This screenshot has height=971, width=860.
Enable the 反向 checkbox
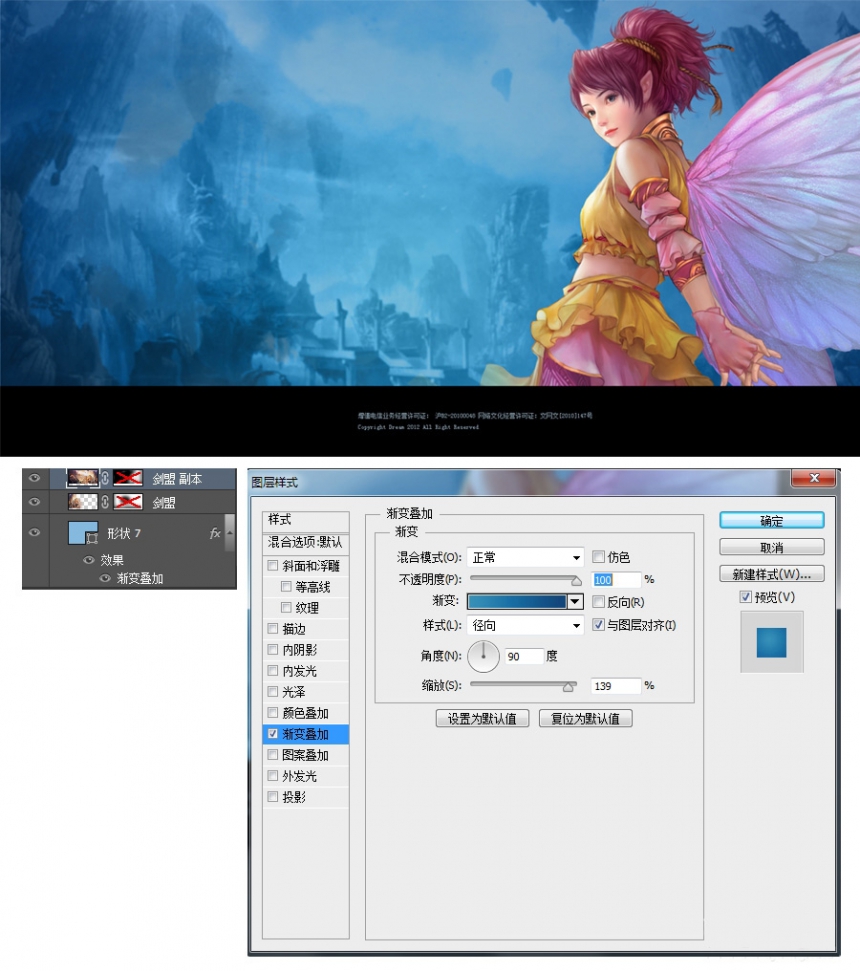point(598,602)
